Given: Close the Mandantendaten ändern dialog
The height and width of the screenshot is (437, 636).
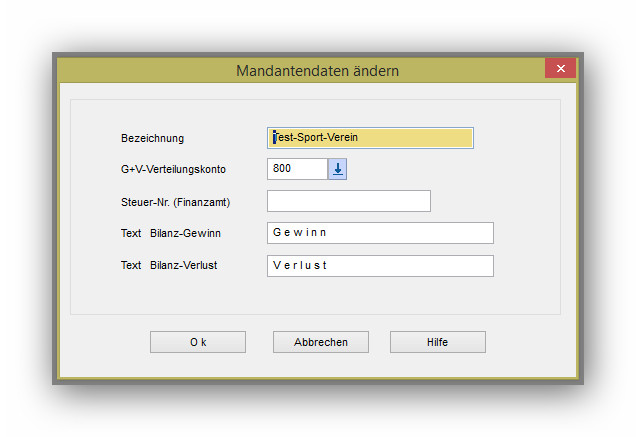Looking at the screenshot, I should pos(560,69).
